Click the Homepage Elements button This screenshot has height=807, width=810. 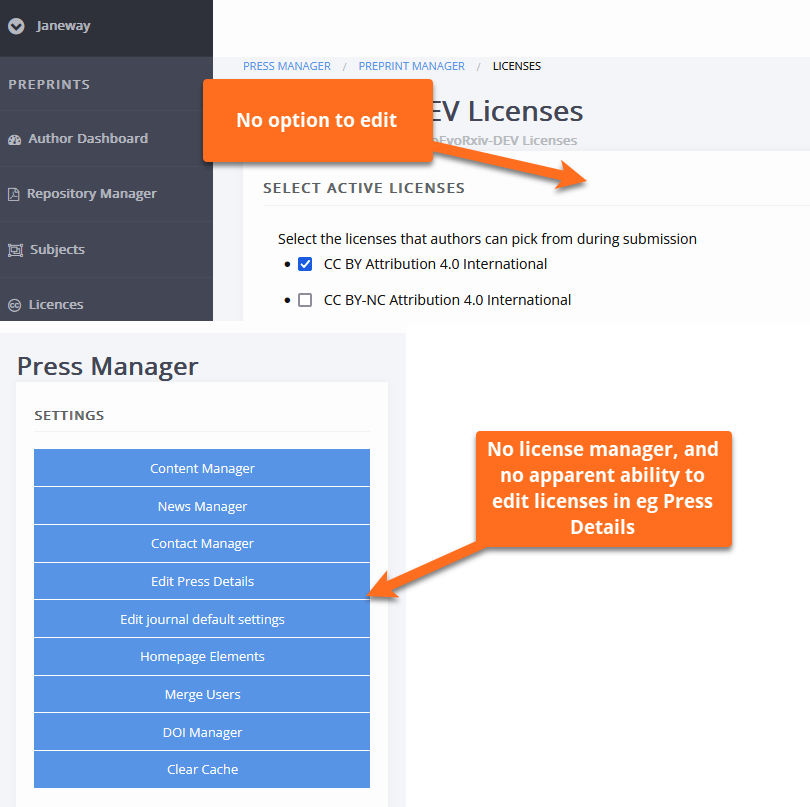[x=201, y=656]
